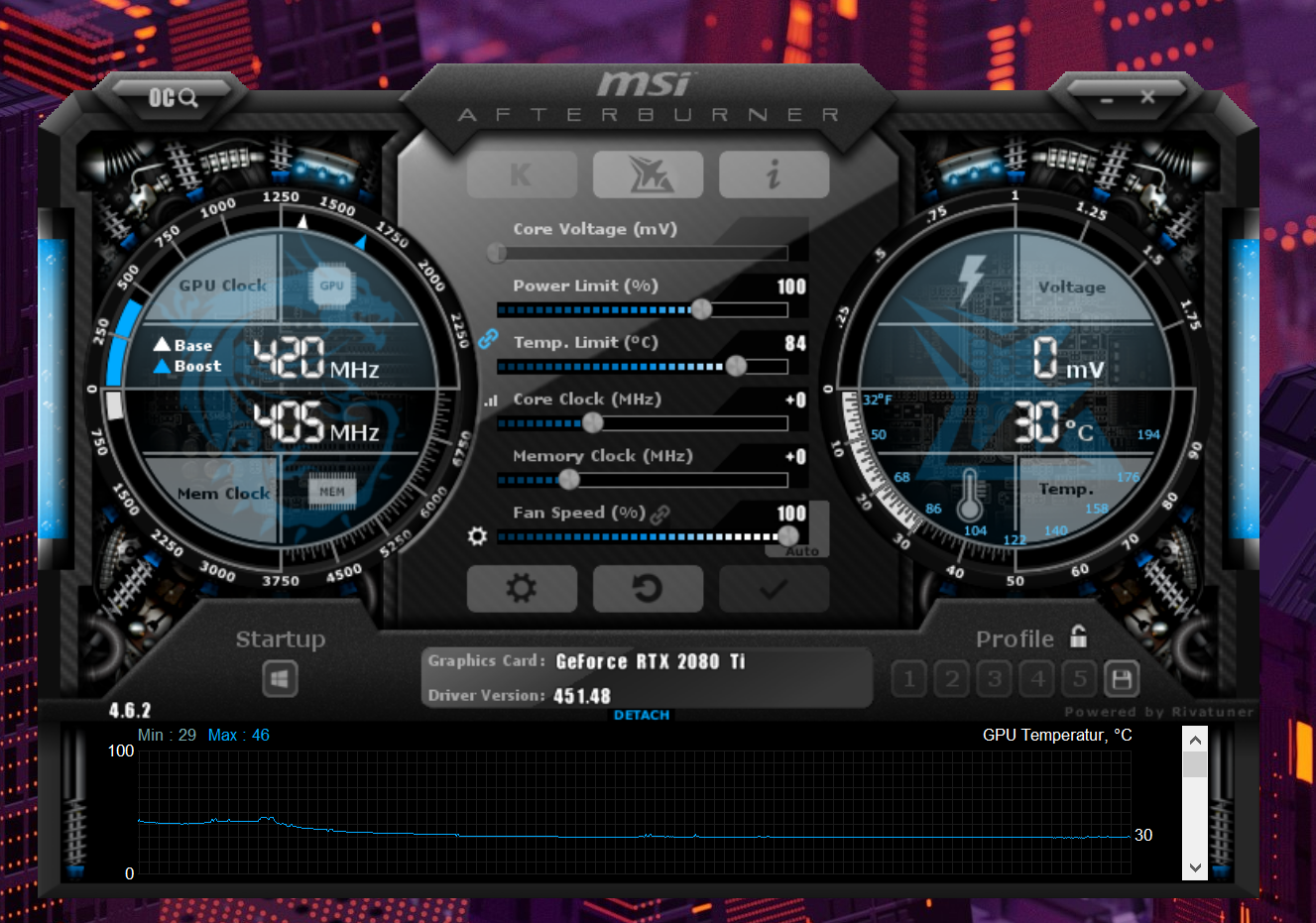1316x923 pixels.
Task: Click the "Max : 46" reading
Action: (238, 735)
